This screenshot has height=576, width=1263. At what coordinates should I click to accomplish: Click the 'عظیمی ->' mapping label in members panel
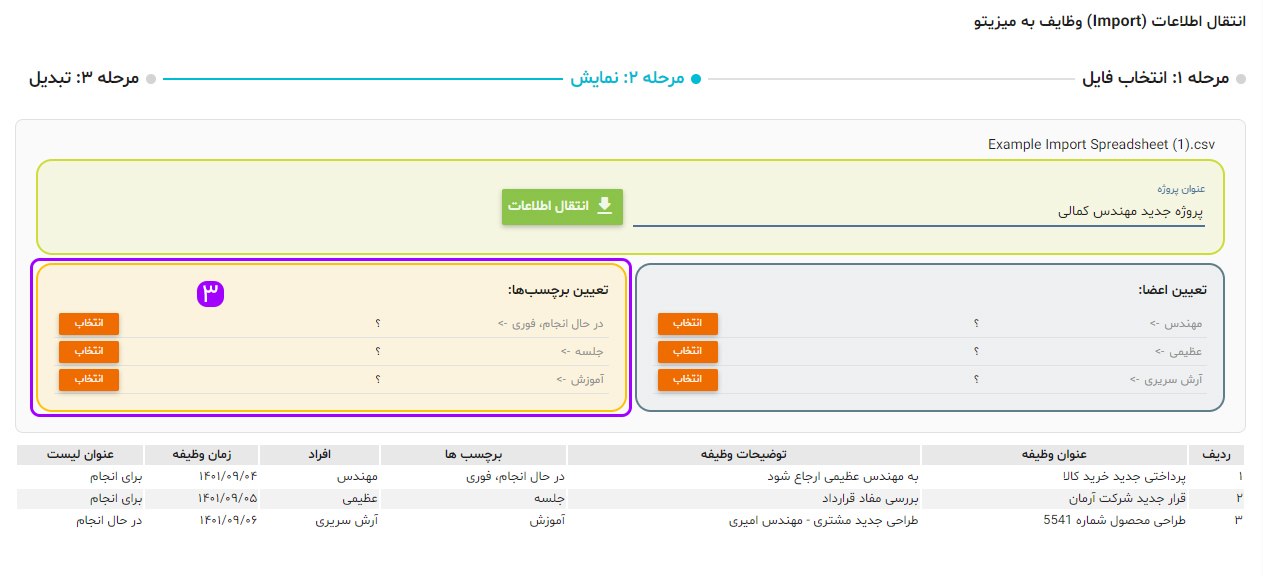(1177, 352)
